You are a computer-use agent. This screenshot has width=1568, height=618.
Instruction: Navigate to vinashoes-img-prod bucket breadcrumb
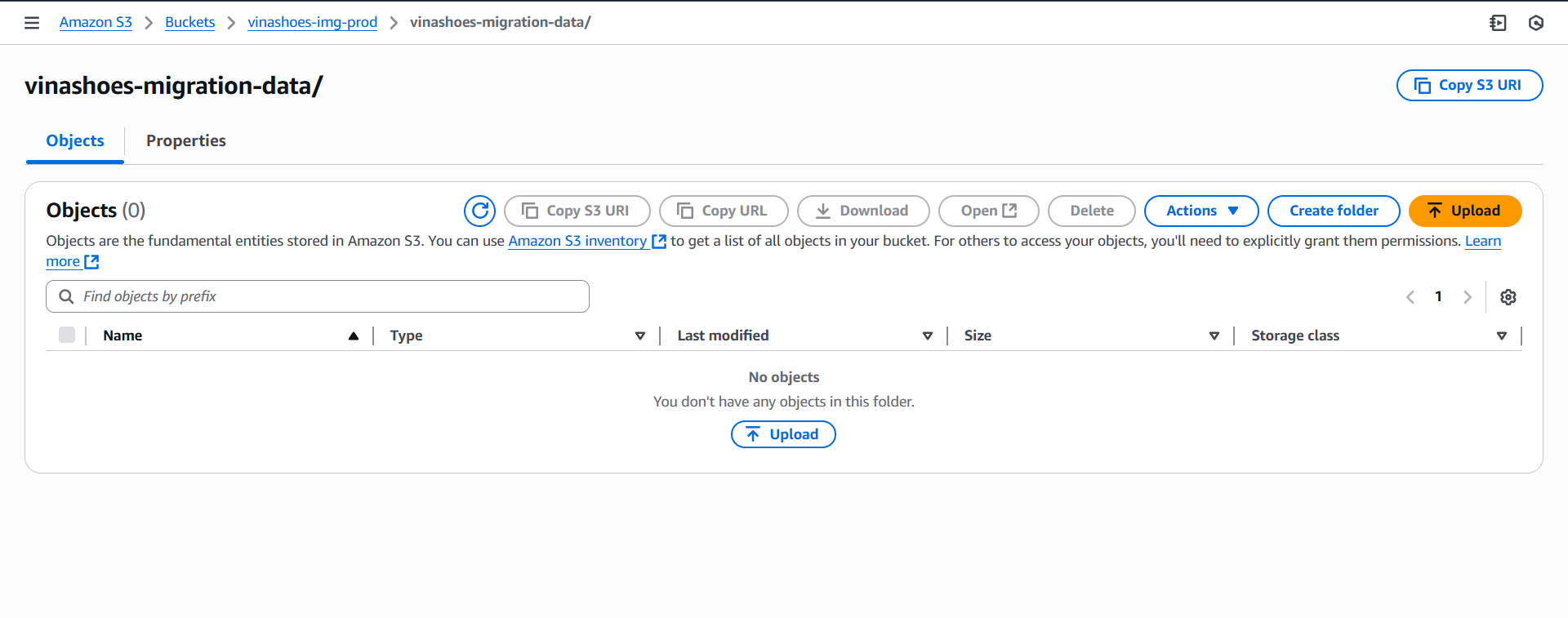click(x=312, y=22)
